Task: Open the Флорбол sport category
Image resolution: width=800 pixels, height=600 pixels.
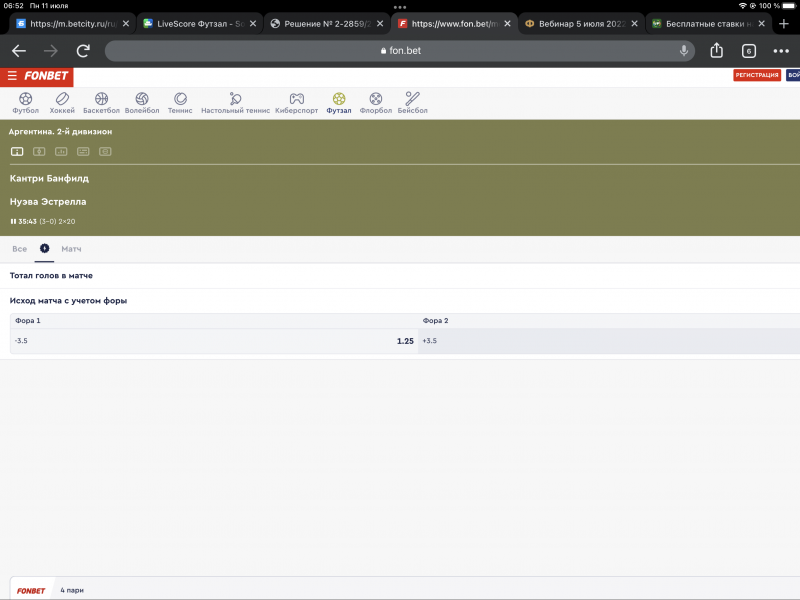Action: [375, 102]
